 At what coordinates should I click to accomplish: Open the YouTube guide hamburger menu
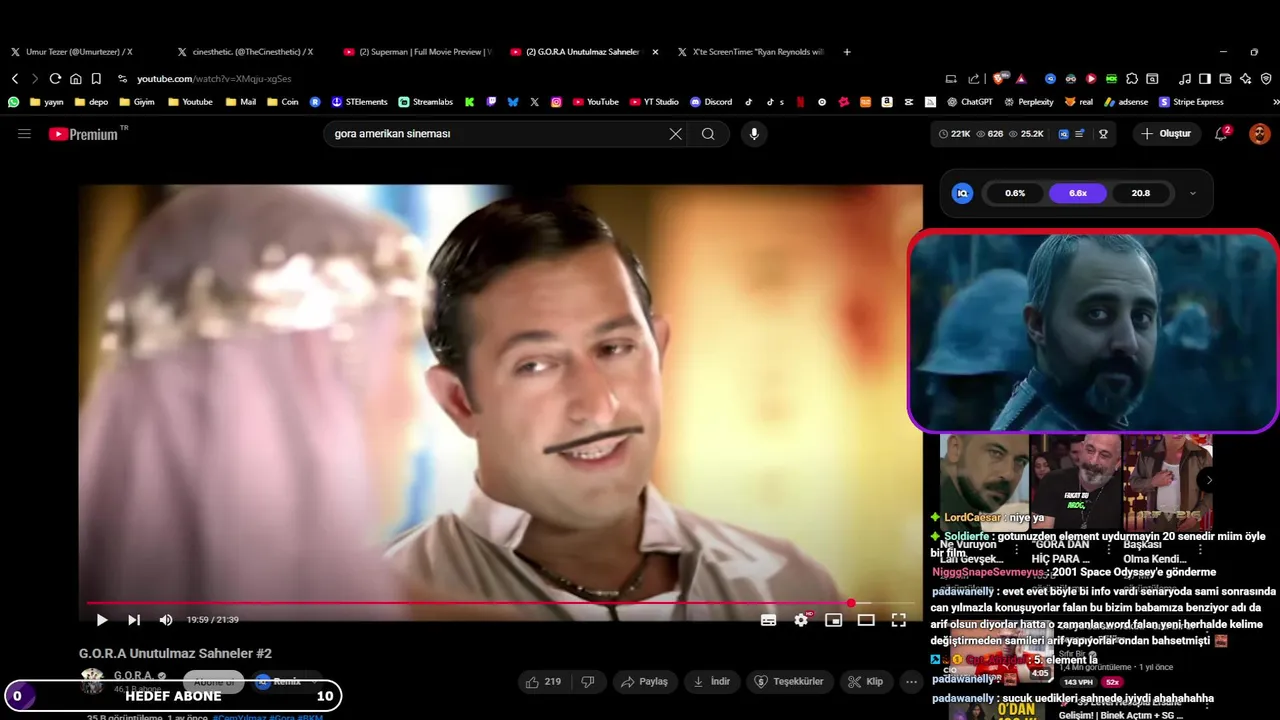tap(24, 133)
